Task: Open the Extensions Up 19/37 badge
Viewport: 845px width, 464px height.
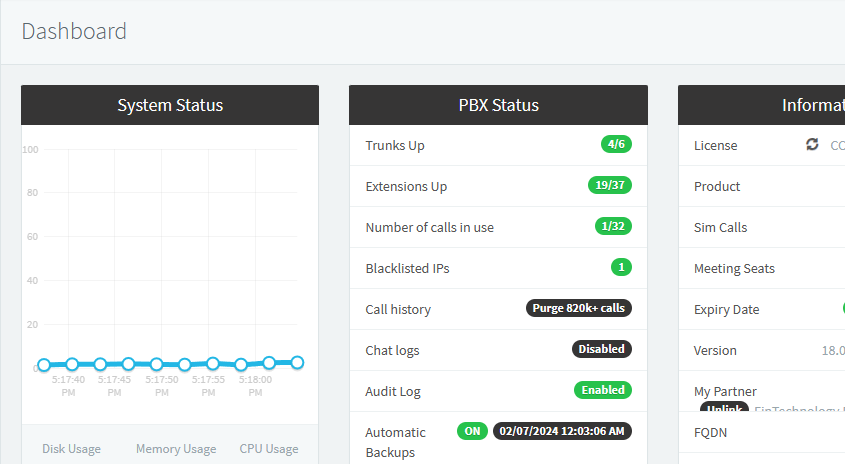Action: pyautogui.click(x=609, y=186)
